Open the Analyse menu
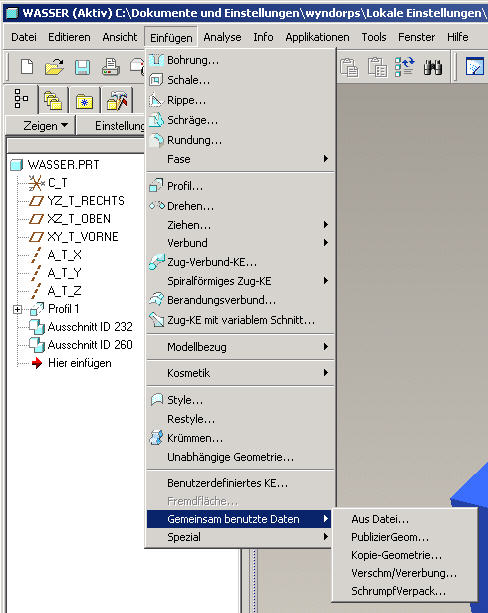This screenshot has width=488, height=613. point(222,37)
